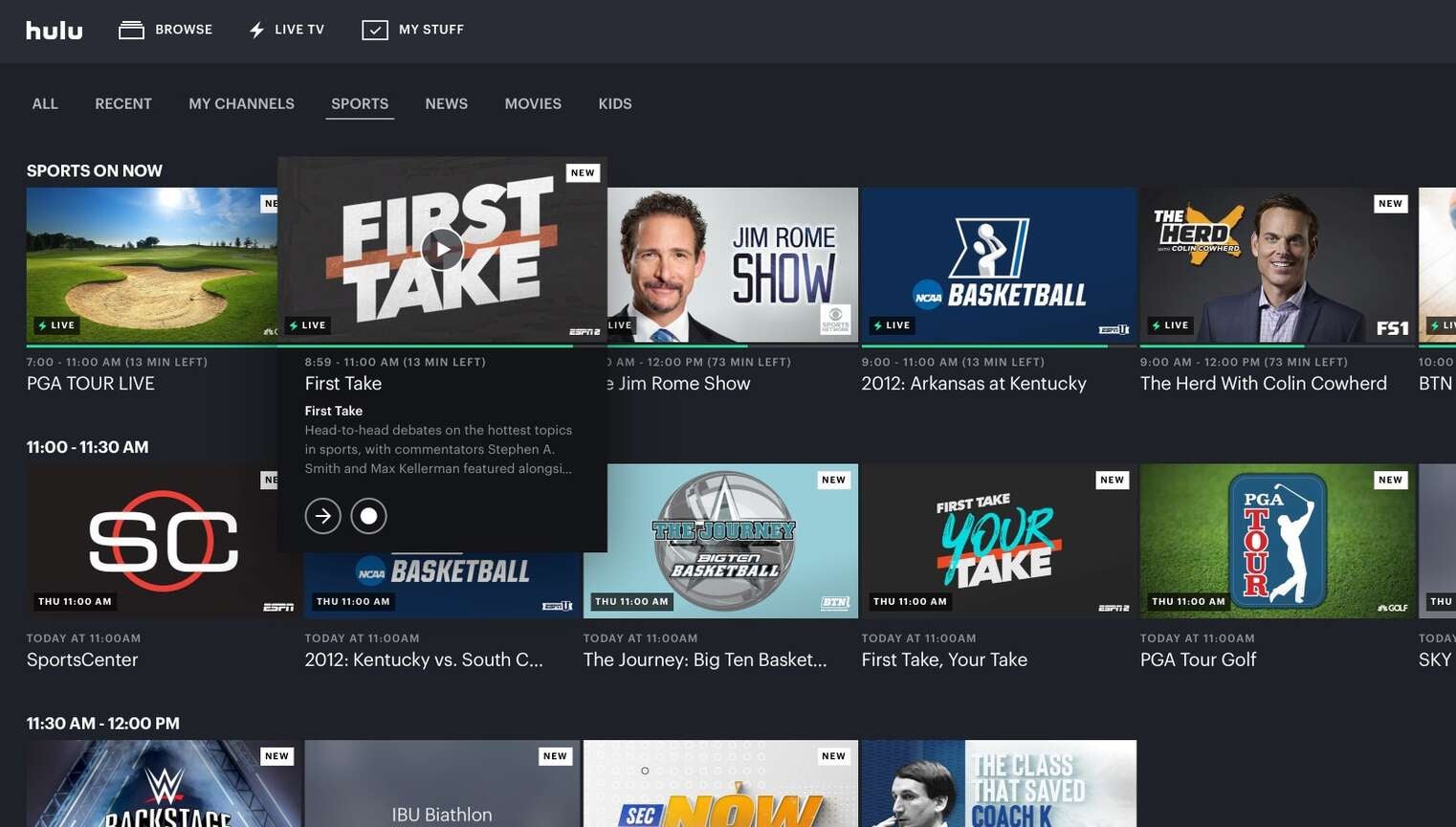Image resolution: width=1456 pixels, height=827 pixels.
Task: Click THU 11:00 AM badge on PGA Tour Golf
Action: pyautogui.click(x=1189, y=602)
